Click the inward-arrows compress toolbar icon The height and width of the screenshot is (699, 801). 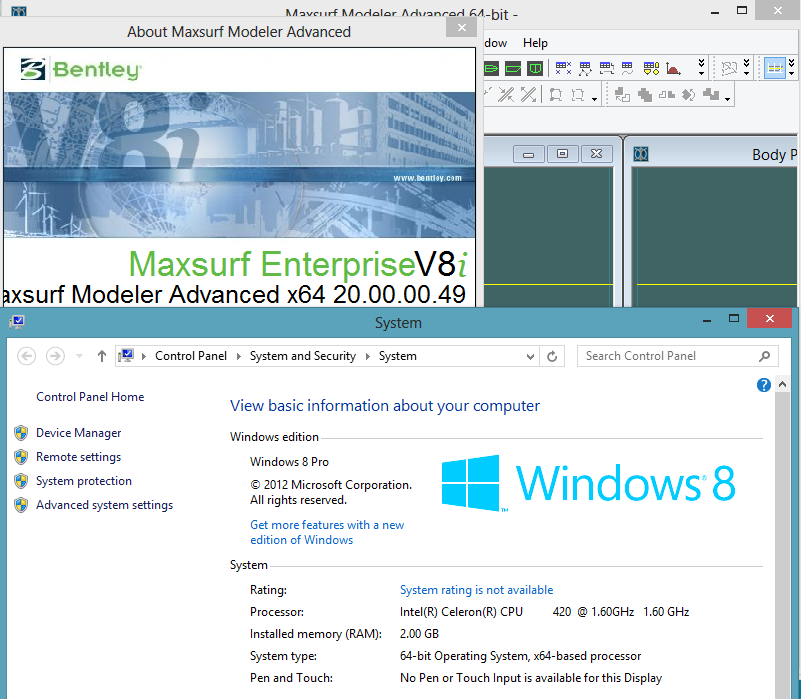click(x=506, y=95)
